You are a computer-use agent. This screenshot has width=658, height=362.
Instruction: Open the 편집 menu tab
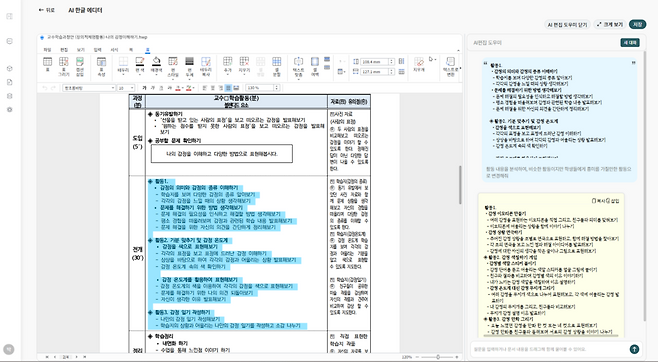(x=64, y=50)
